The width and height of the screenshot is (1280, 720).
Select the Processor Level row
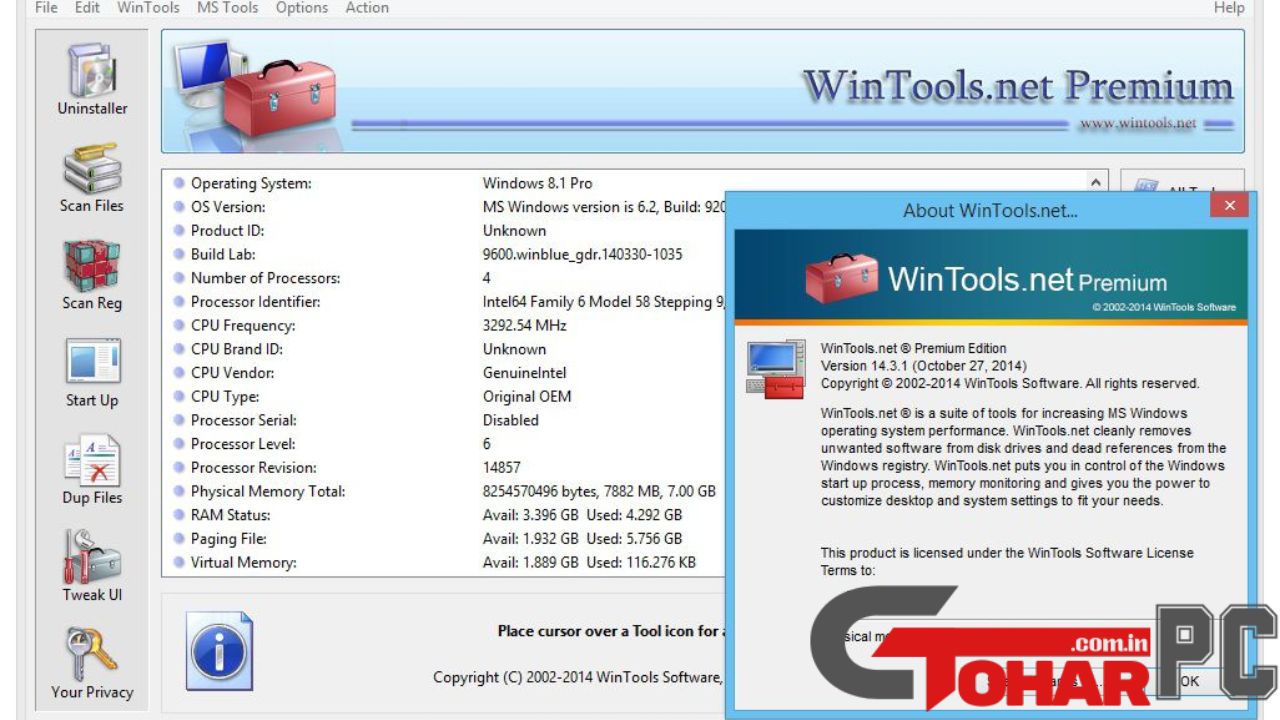tap(444, 444)
